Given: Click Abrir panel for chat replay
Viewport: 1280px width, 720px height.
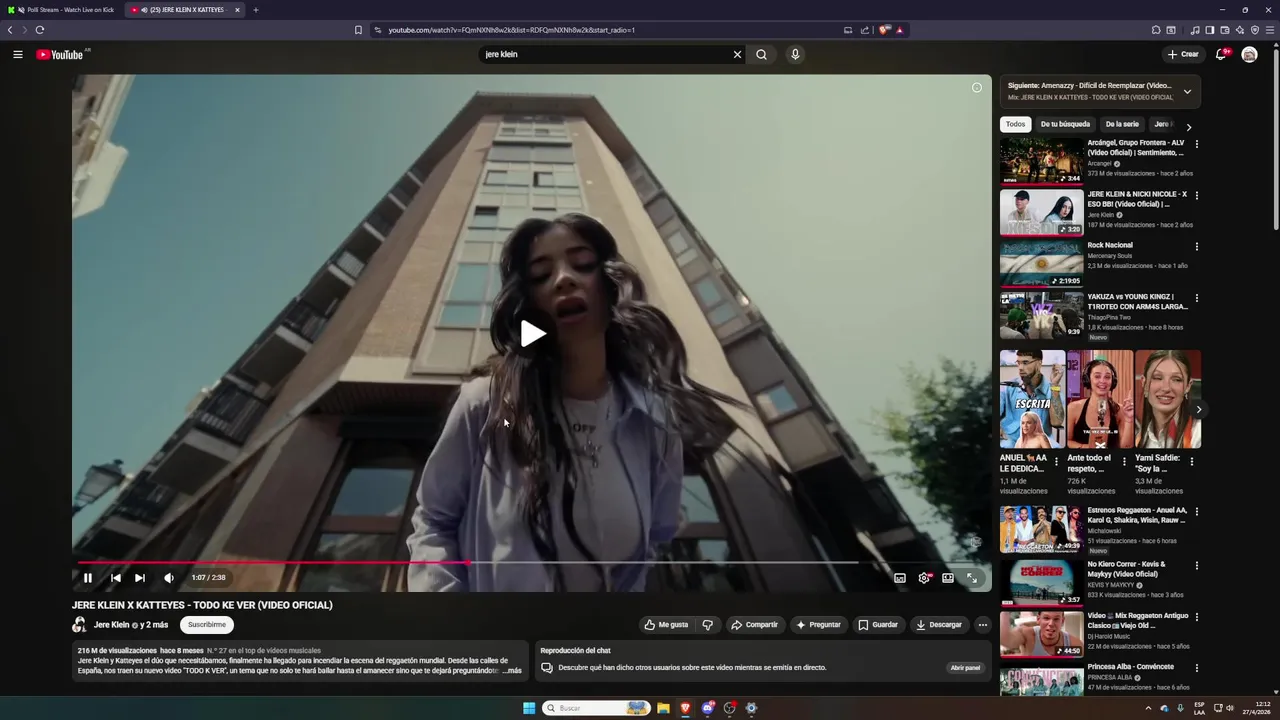Looking at the screenshot, I should [965, 668].
